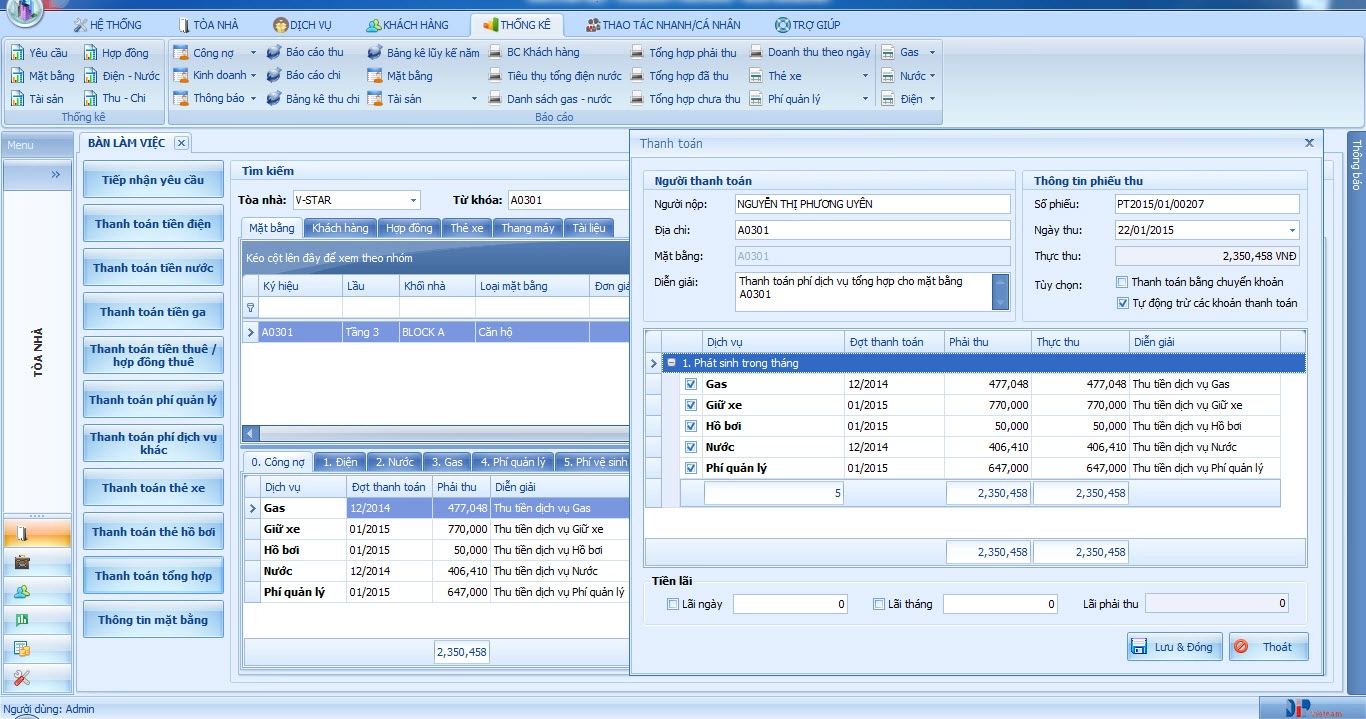
Task: Open the customers (people) sidebar icon
Action: click(22, 591)
